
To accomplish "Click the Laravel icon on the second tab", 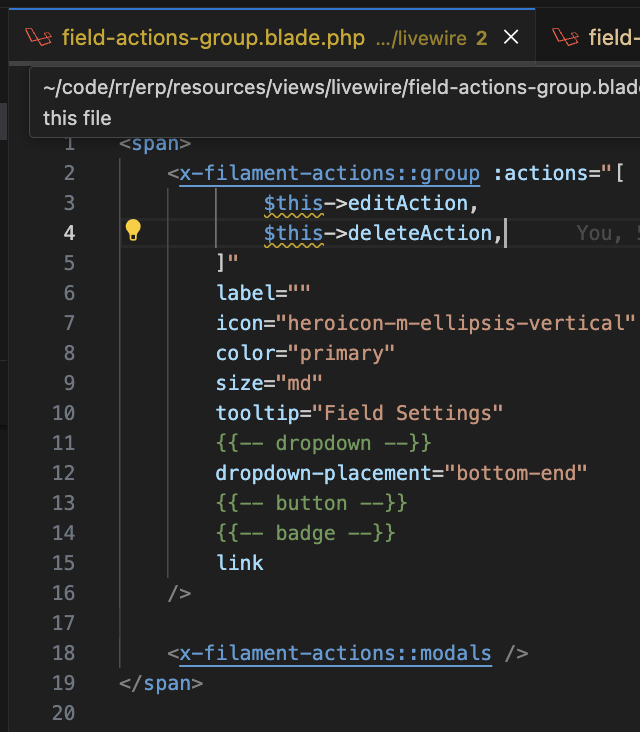I will tap(567, 38).
